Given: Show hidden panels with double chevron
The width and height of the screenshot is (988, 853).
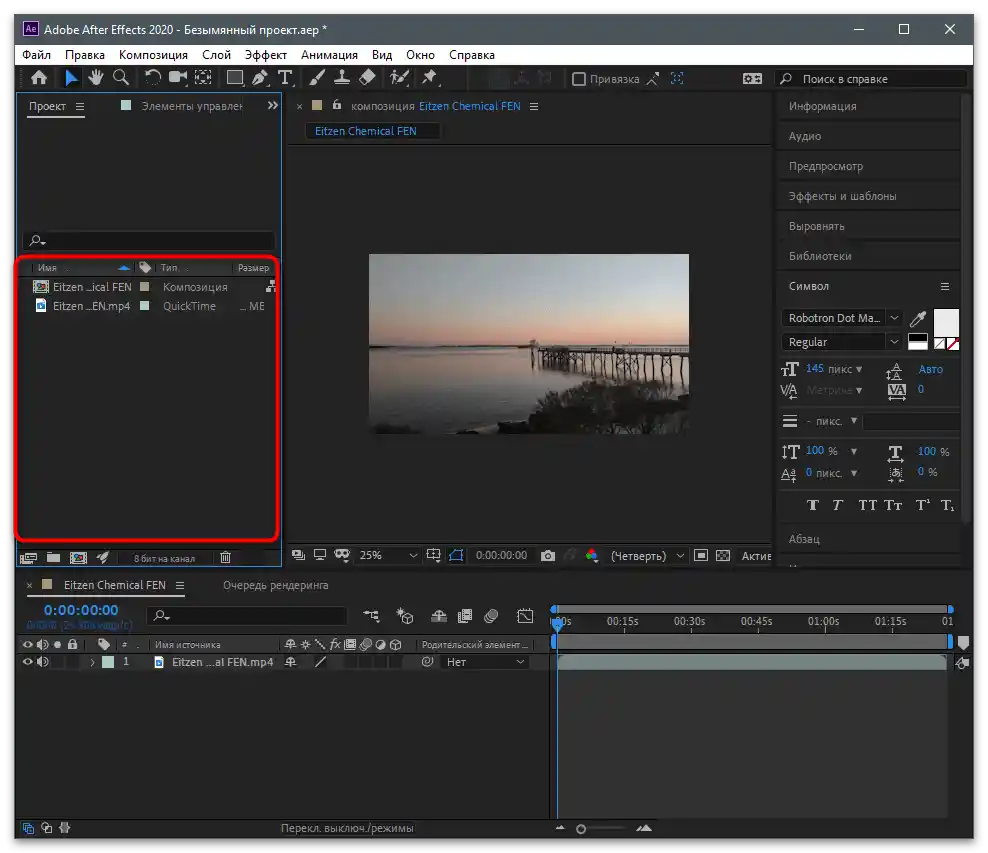Looking at the screenshot, I should [x=272, y=105].
